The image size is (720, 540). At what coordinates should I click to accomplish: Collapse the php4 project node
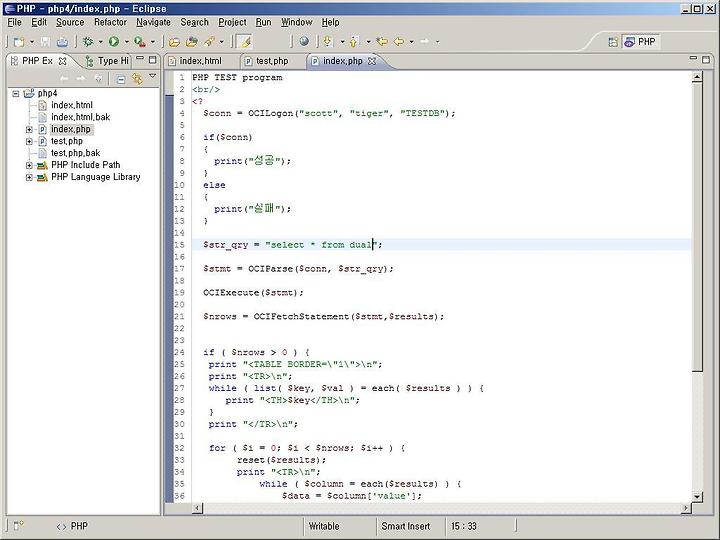pos(16,94)
